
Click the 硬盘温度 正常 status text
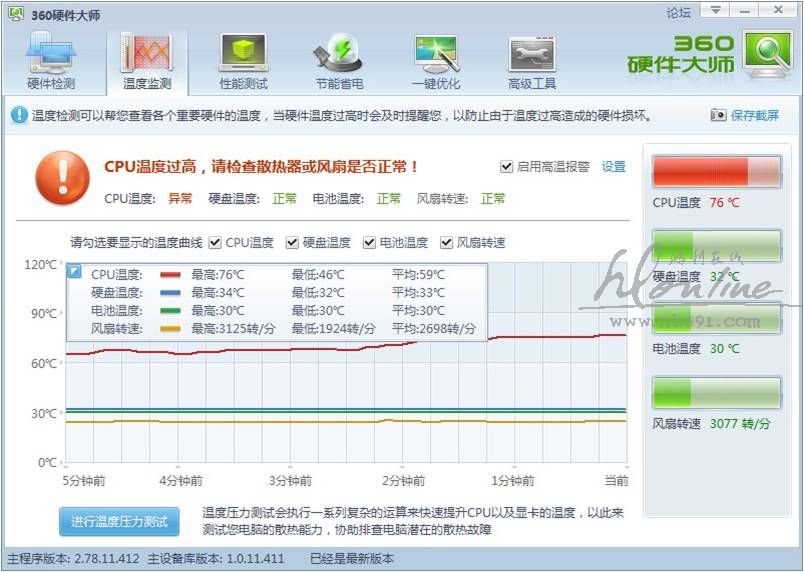[285, 198]
